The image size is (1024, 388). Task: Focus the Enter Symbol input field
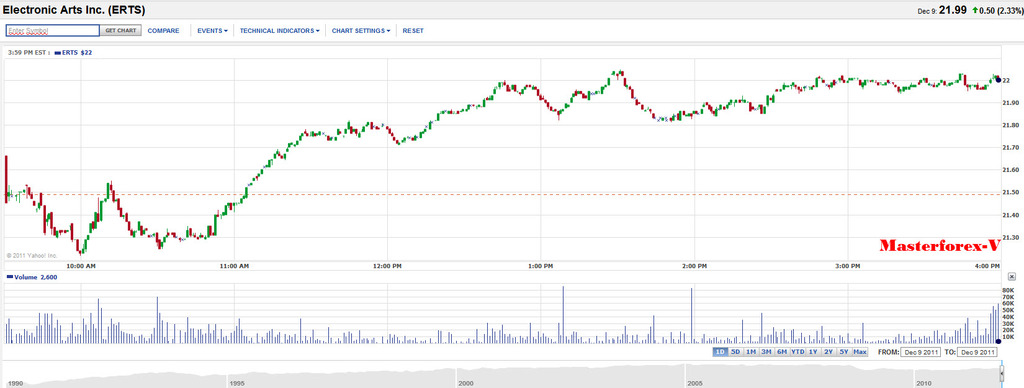[53, 31]
